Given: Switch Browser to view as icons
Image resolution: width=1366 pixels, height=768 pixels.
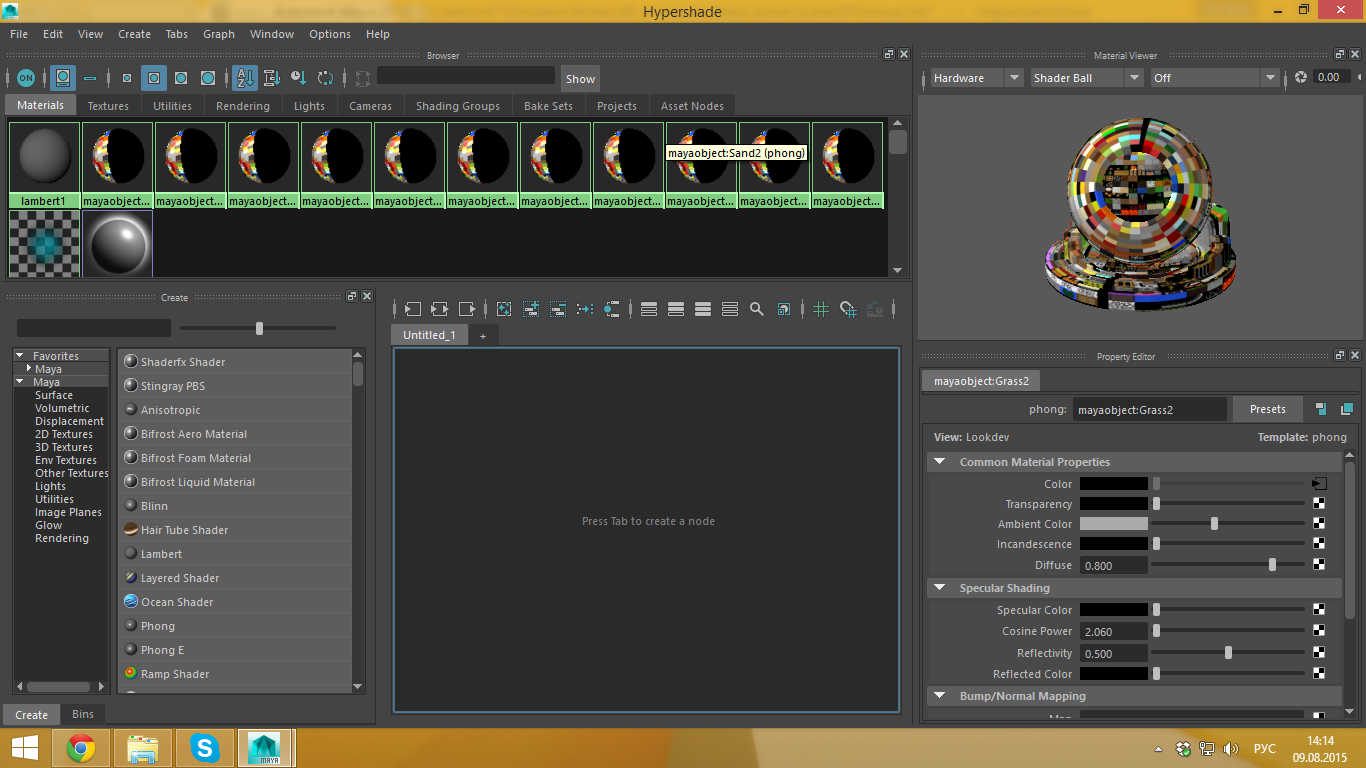Looking at the screenshot, I should coord(63,78).
